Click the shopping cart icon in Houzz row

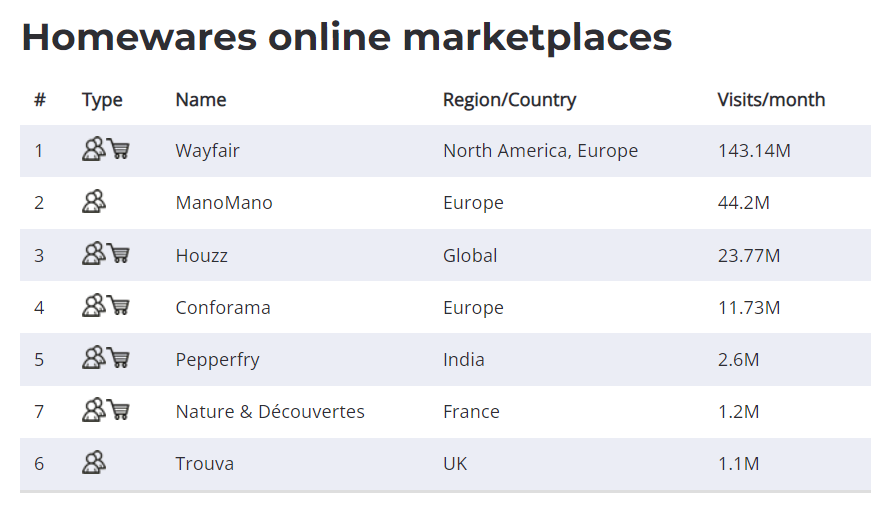click(118, 254)
